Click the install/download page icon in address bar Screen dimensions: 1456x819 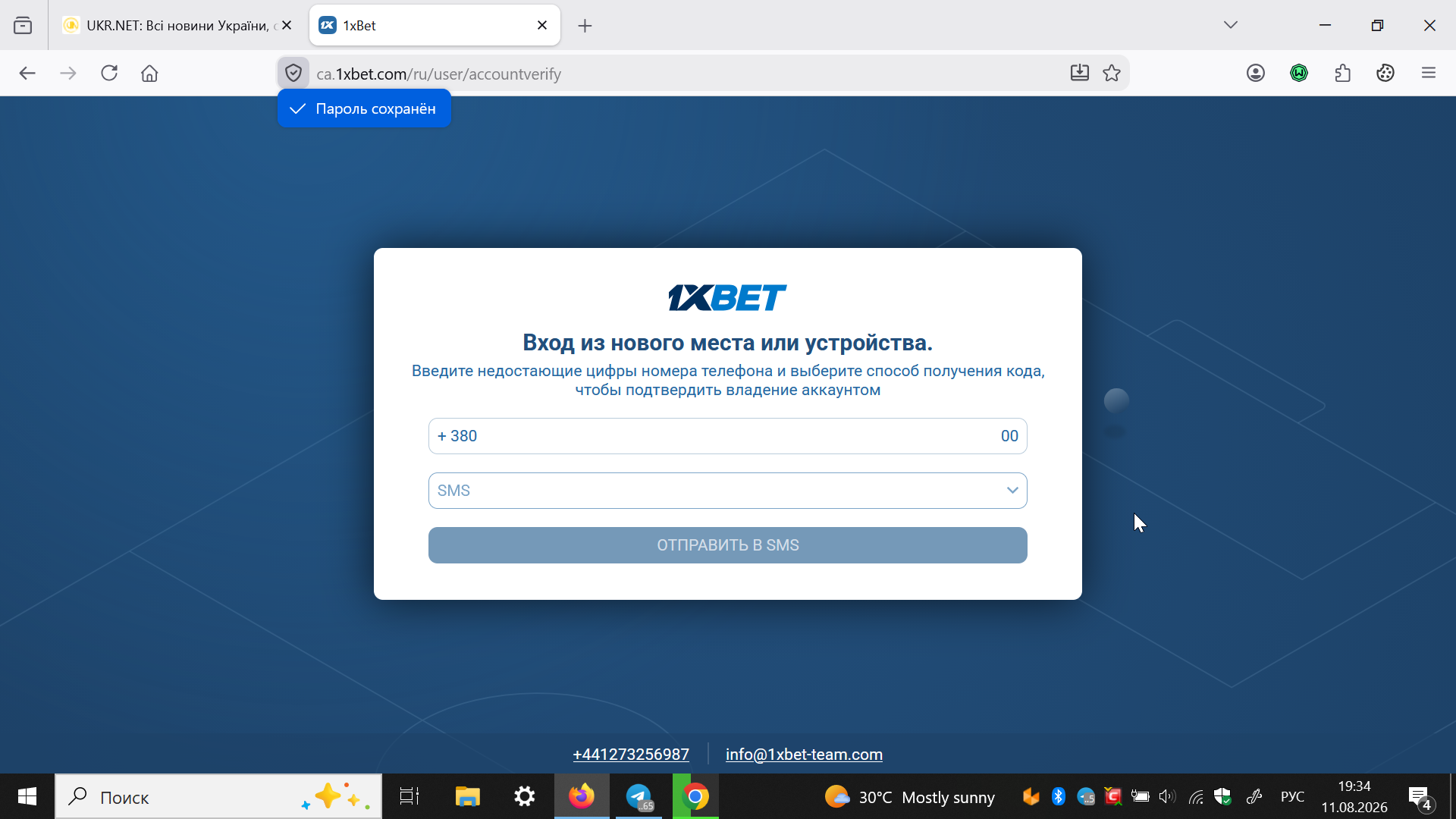pos(1079,74)
